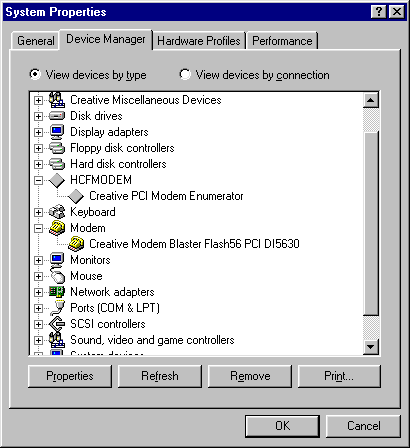The width and height of the screenshot is (410, 448).
Task: Click the title bar help question mark
Action: coord(379,12)
